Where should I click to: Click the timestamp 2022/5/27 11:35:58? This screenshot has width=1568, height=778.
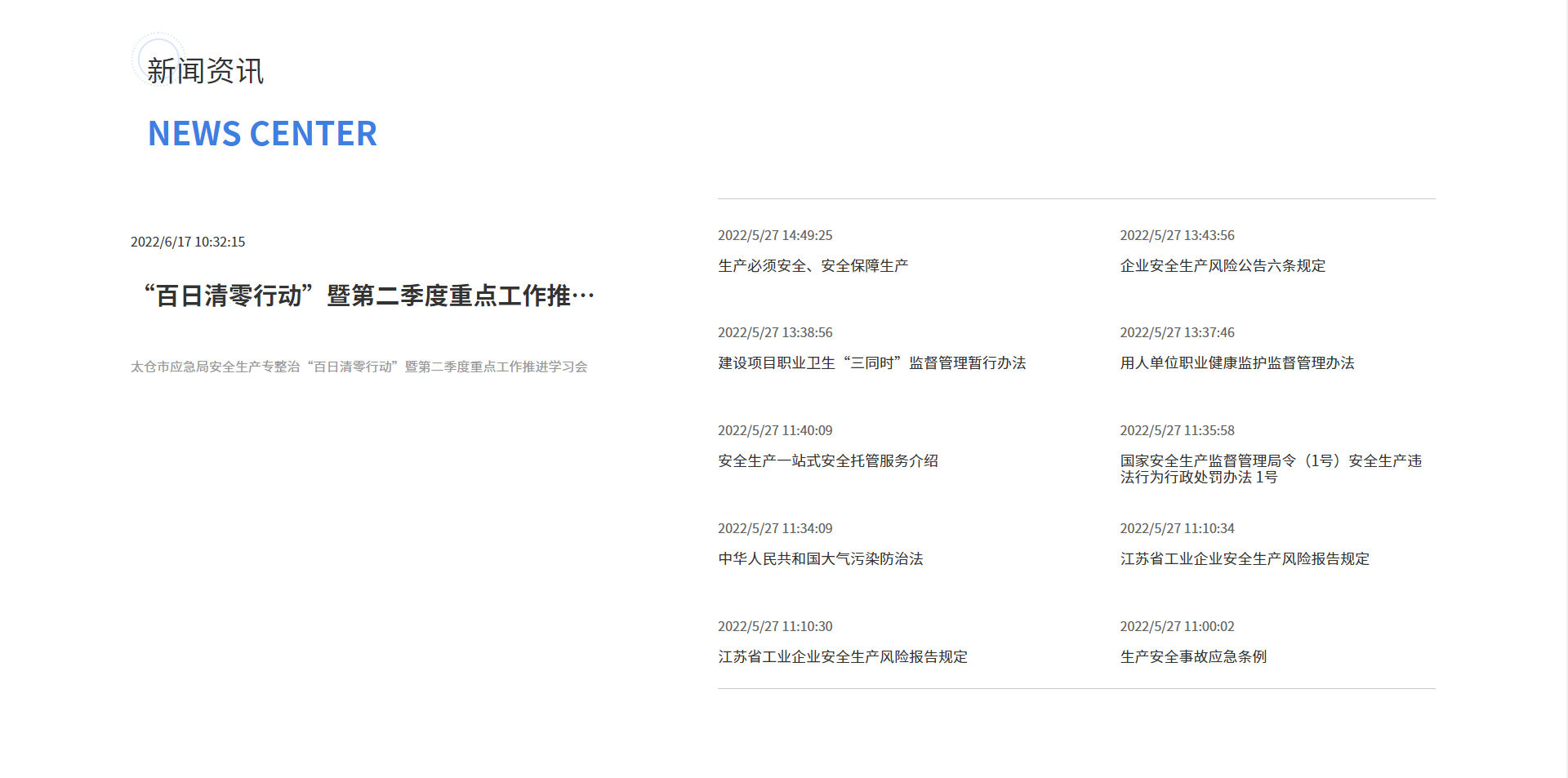pos(1177,430)
